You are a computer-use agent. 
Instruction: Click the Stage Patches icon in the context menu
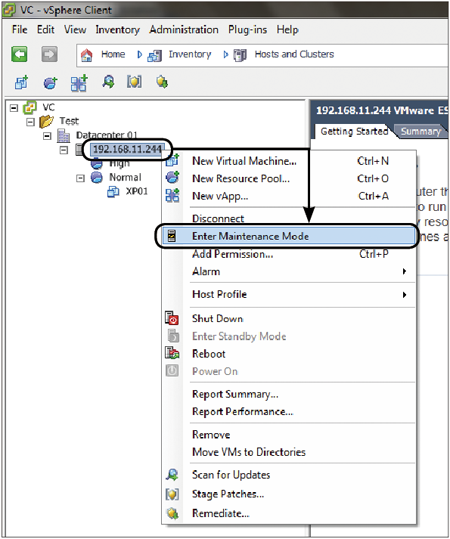tap(172, 494)
